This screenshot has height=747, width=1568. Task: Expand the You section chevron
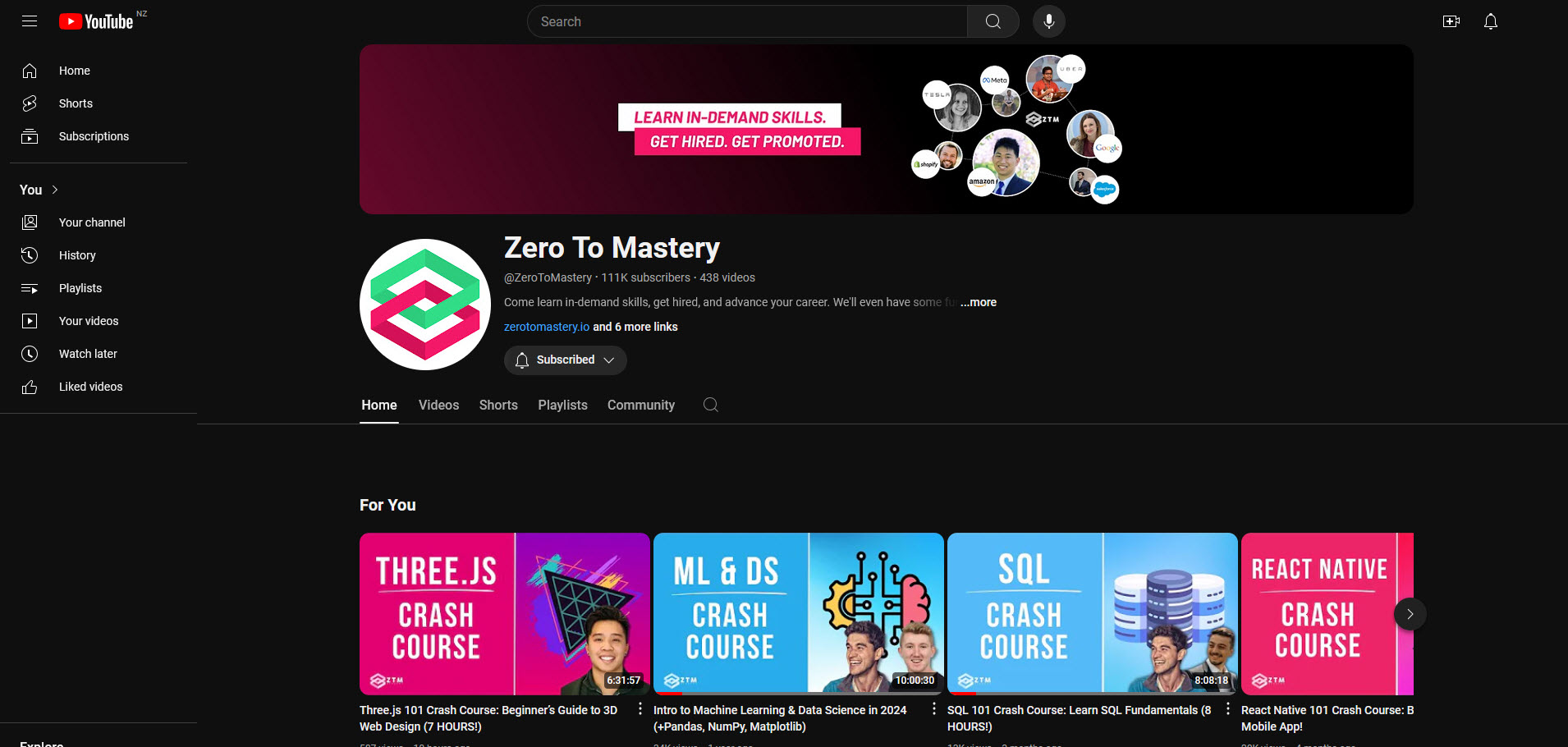[x=55, y=190]
